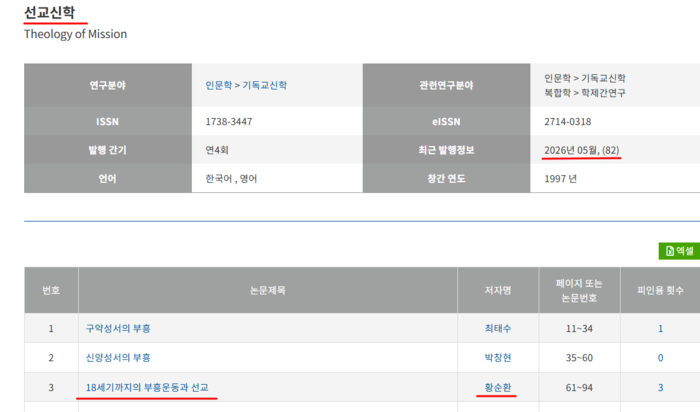Image resolution: width=700 pixels, height=412 pixels.
Task: Open the 기독교신학 category link
Action: [264, 85]
